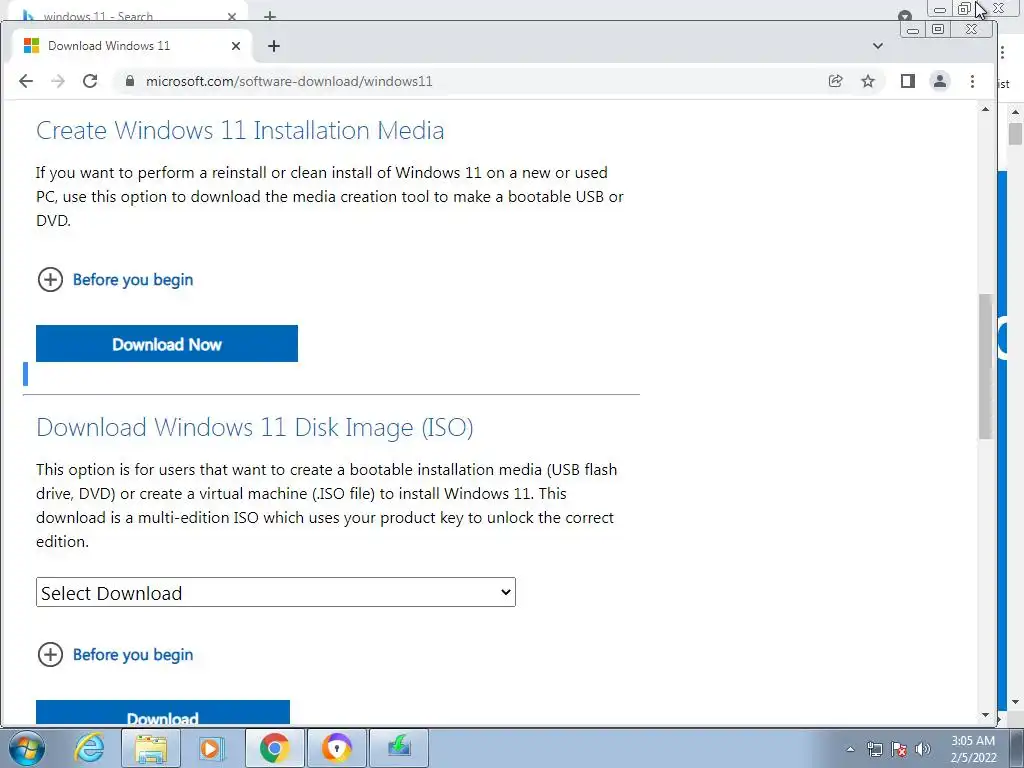This screenshot has width=1024, height=768.
Task: Show hidden system tray icons
Action: (850, 749)
